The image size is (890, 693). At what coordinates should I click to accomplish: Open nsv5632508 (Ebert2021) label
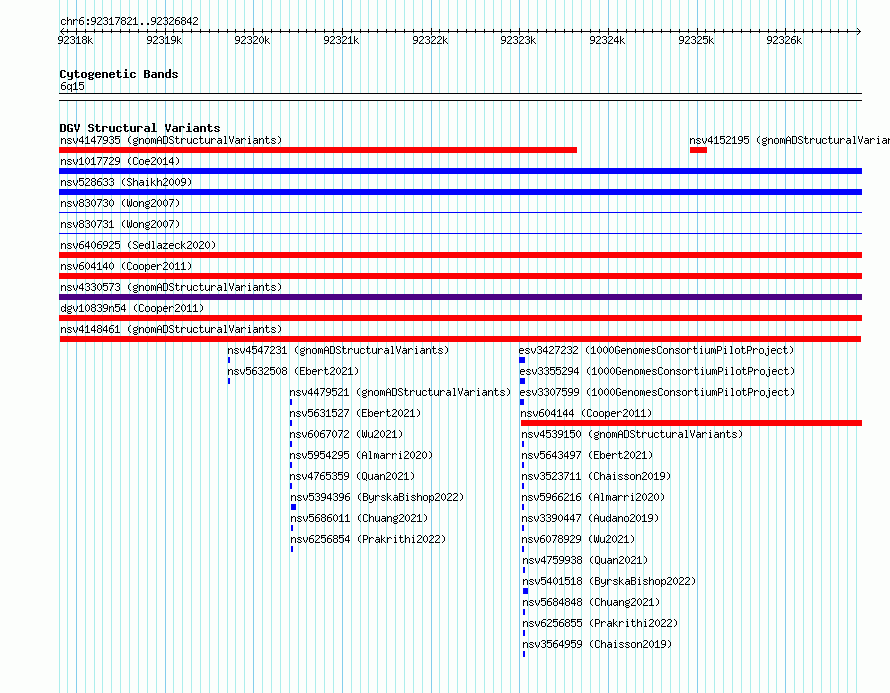(x=293, y=371)
